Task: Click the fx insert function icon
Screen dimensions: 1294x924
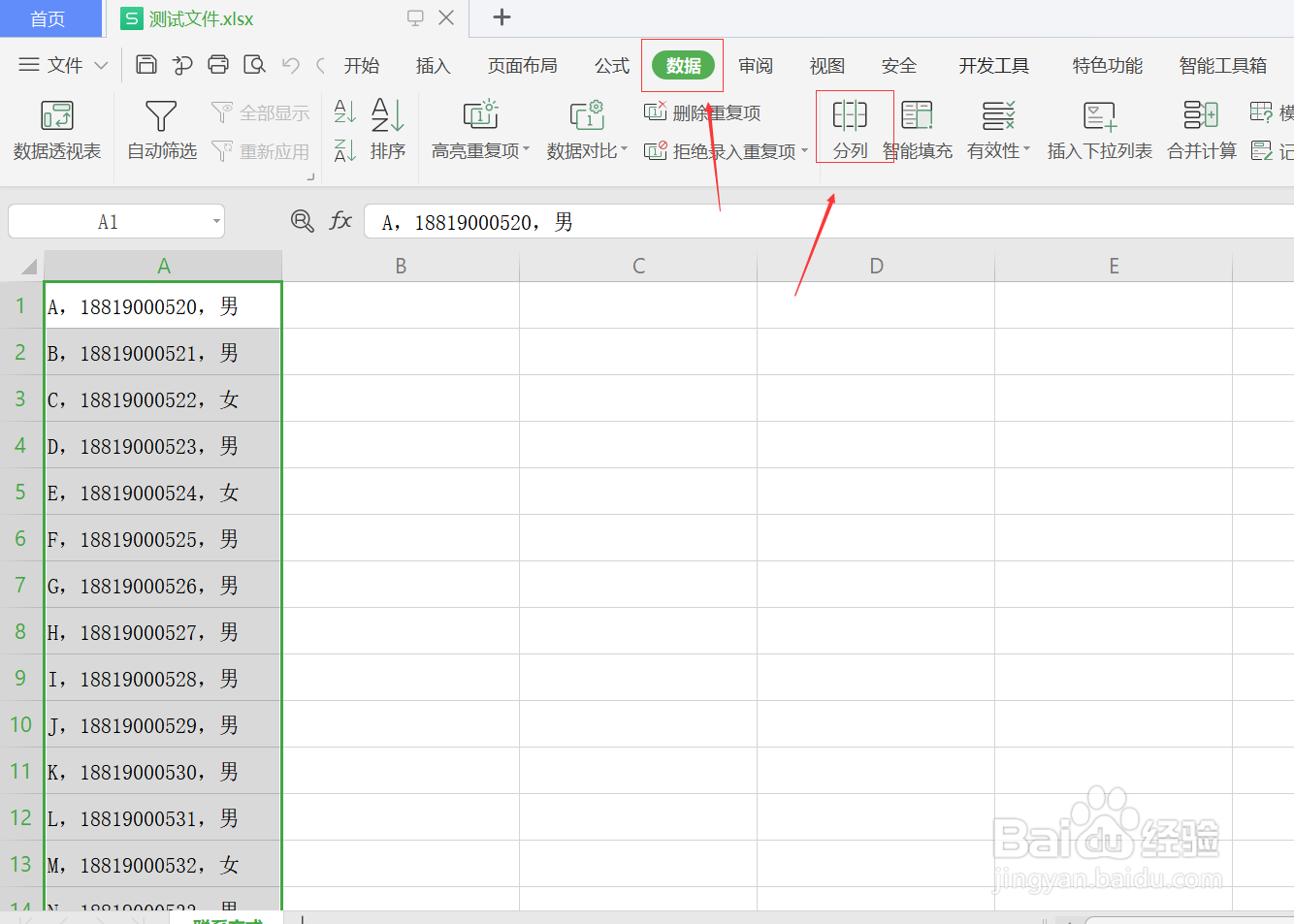Action: point(340,221)
